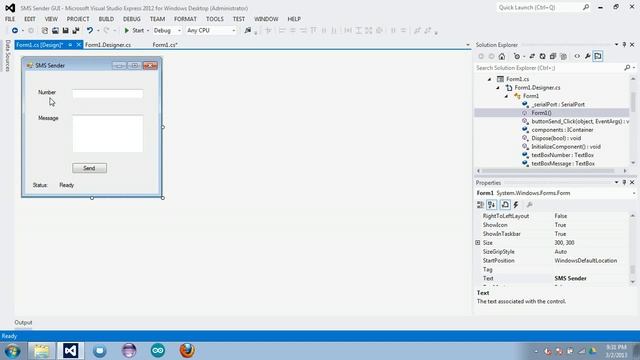Click the Windows Start orb
640x360 pixels.
(12, 351)
